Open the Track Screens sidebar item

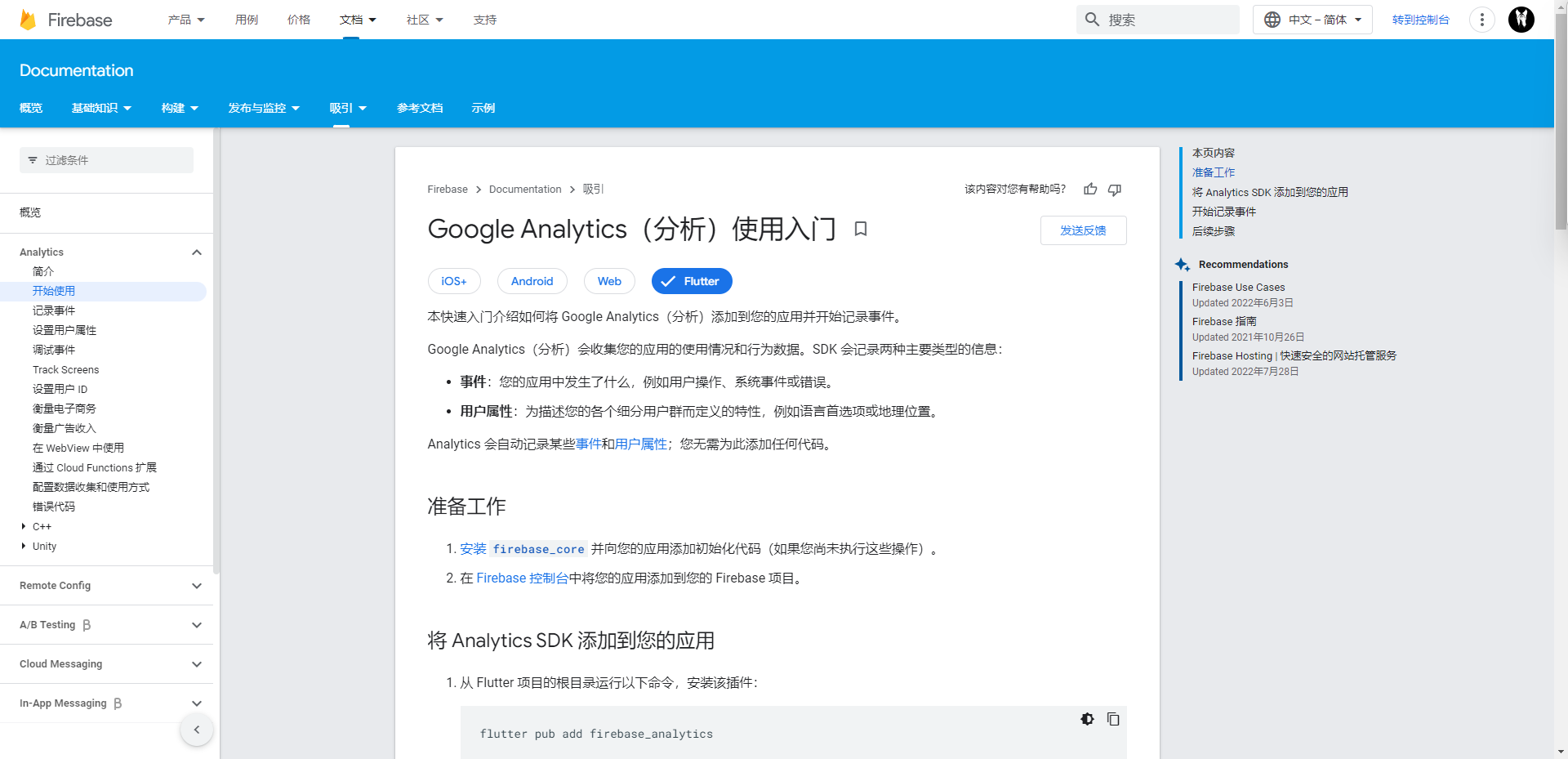(x=66, y=370)
